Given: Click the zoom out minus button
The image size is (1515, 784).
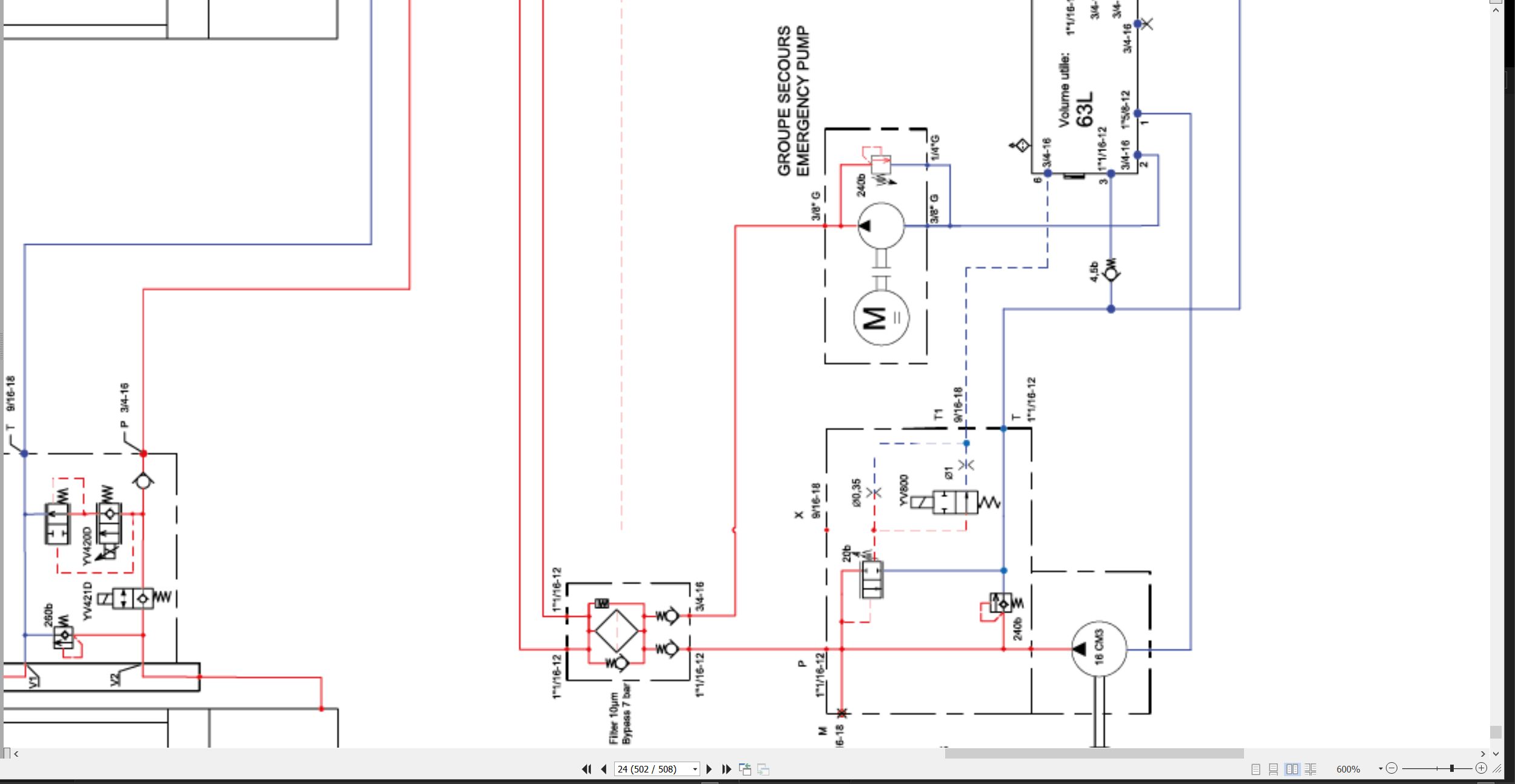Looking at the screenshot, I should coord(1391,768).
